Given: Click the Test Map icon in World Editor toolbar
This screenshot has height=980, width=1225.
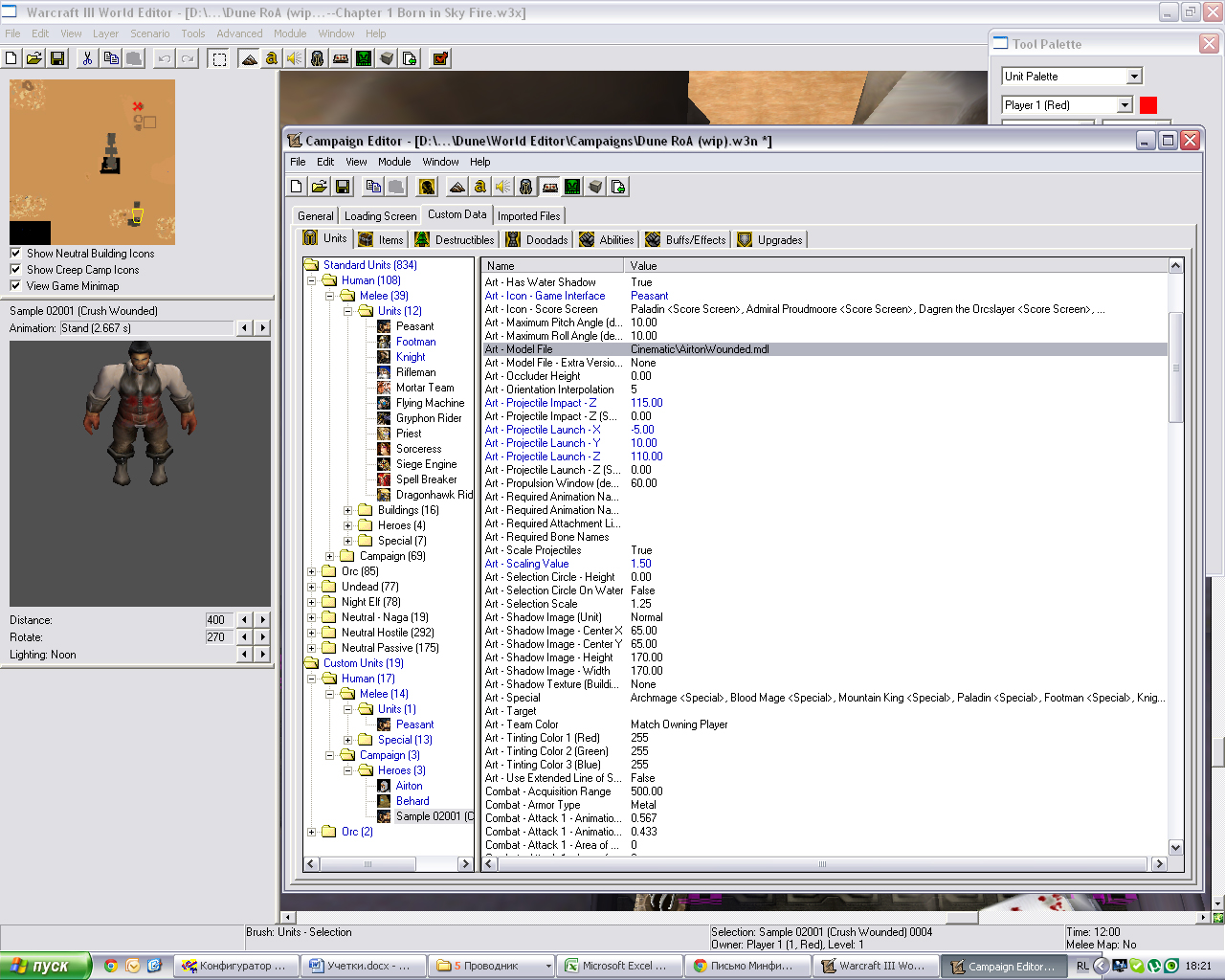Looking at the screenshot, I should 440,58.
